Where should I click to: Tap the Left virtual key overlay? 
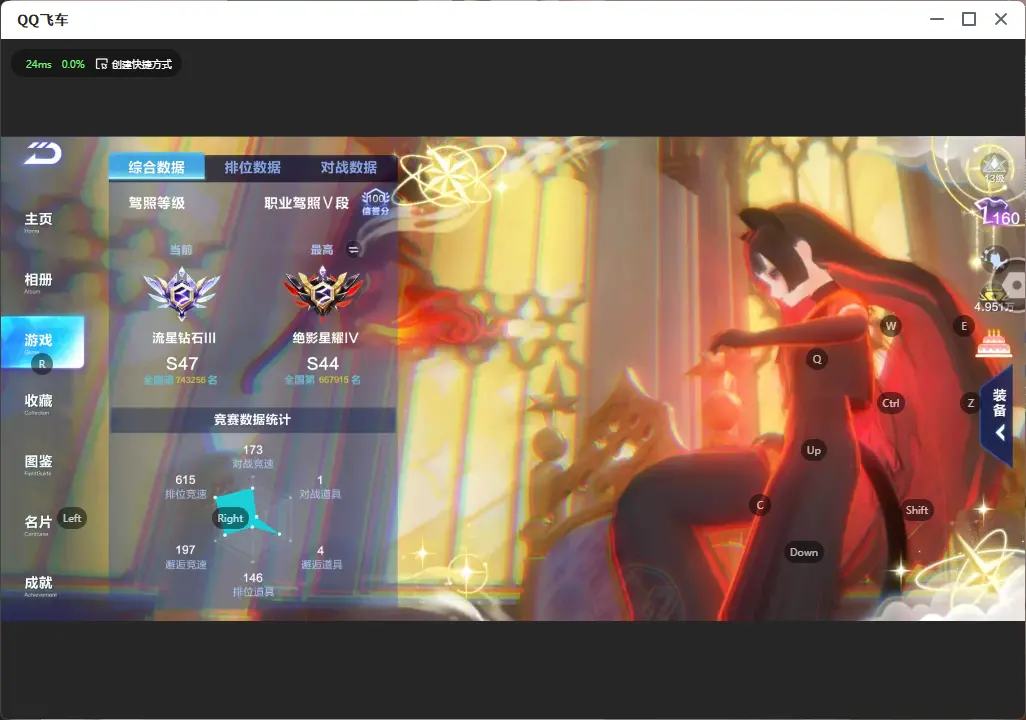tap(72, 518)
